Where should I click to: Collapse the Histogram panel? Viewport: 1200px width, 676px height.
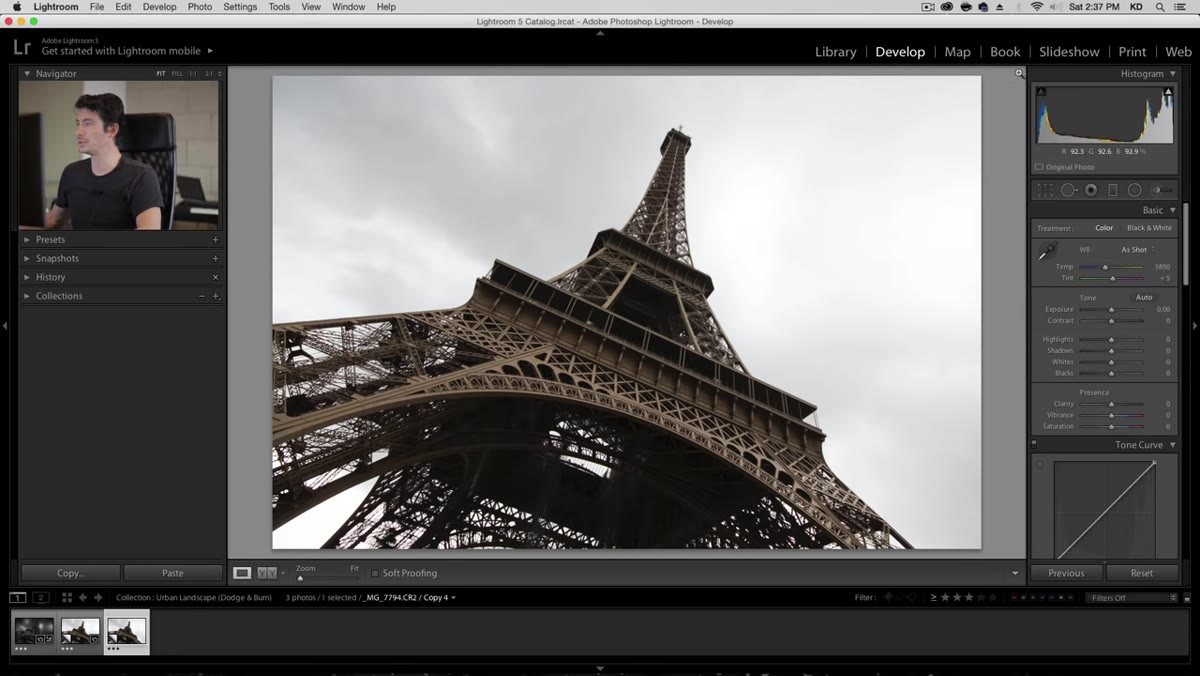(x=1173, y=73)
